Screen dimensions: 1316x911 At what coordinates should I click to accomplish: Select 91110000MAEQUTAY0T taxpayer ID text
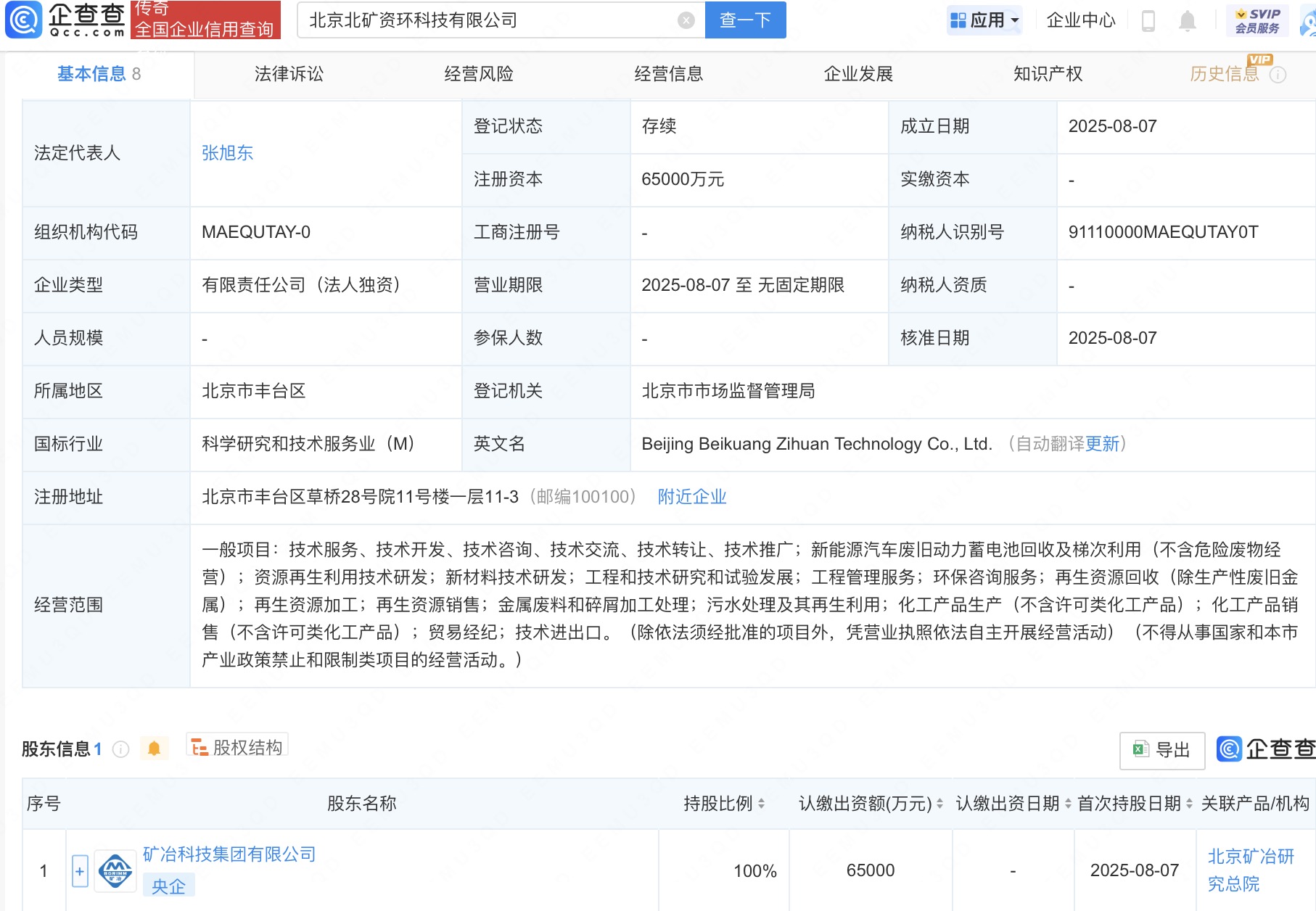tap(1163, 232)
